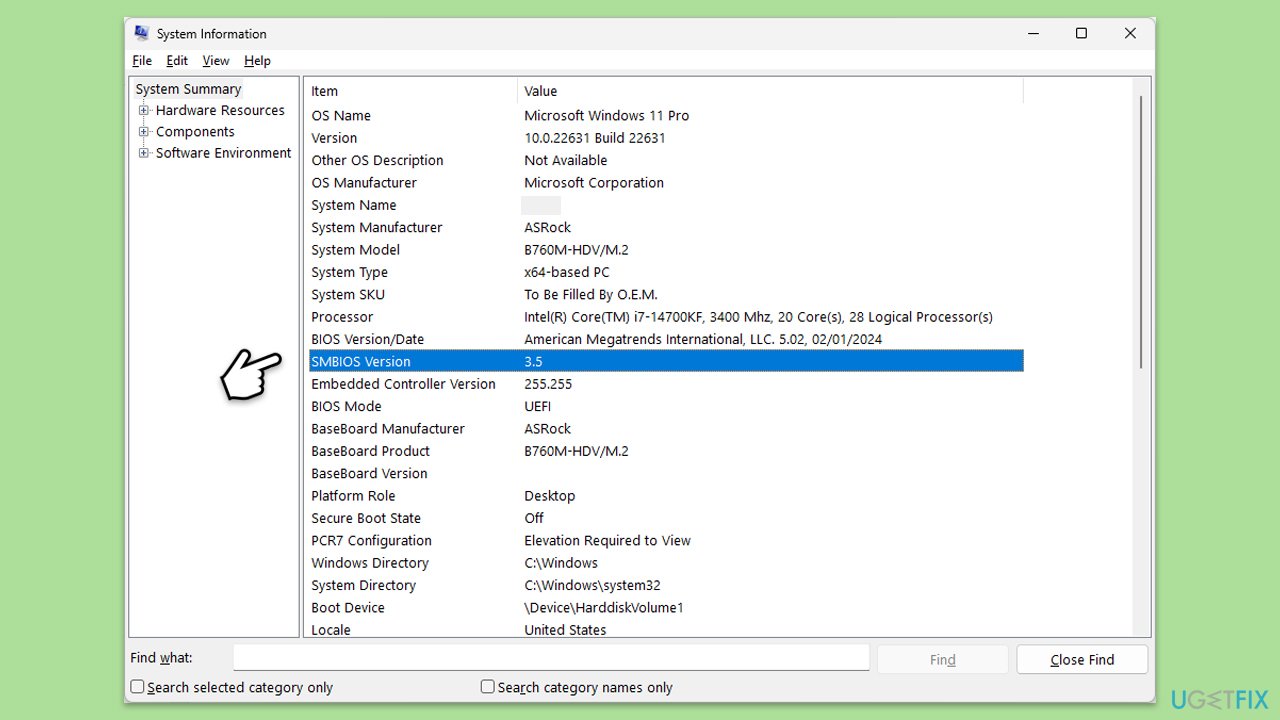This screenshot has width=1280, height=720.
Task: Click the value UEFI
Action: tap(537, 406)
